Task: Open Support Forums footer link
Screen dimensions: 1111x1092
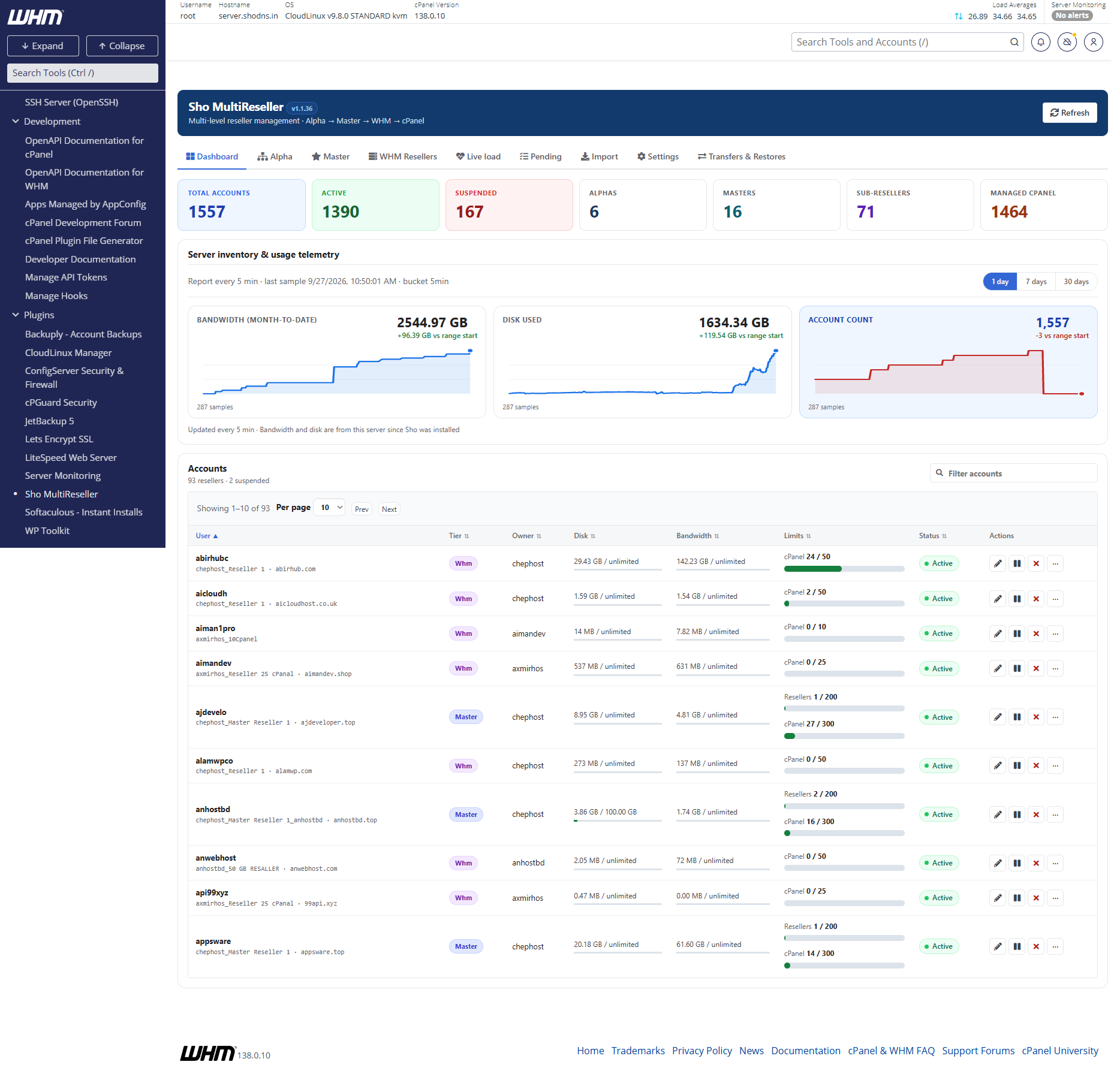Action: (x=978, y=1051)
